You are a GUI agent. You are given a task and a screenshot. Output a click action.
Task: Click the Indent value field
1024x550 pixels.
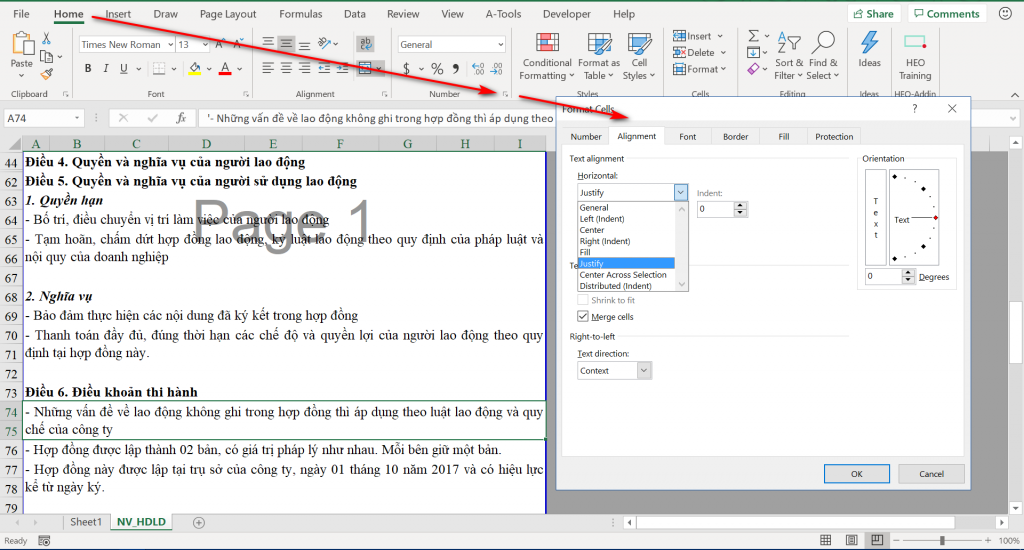[x=716, y=209]
